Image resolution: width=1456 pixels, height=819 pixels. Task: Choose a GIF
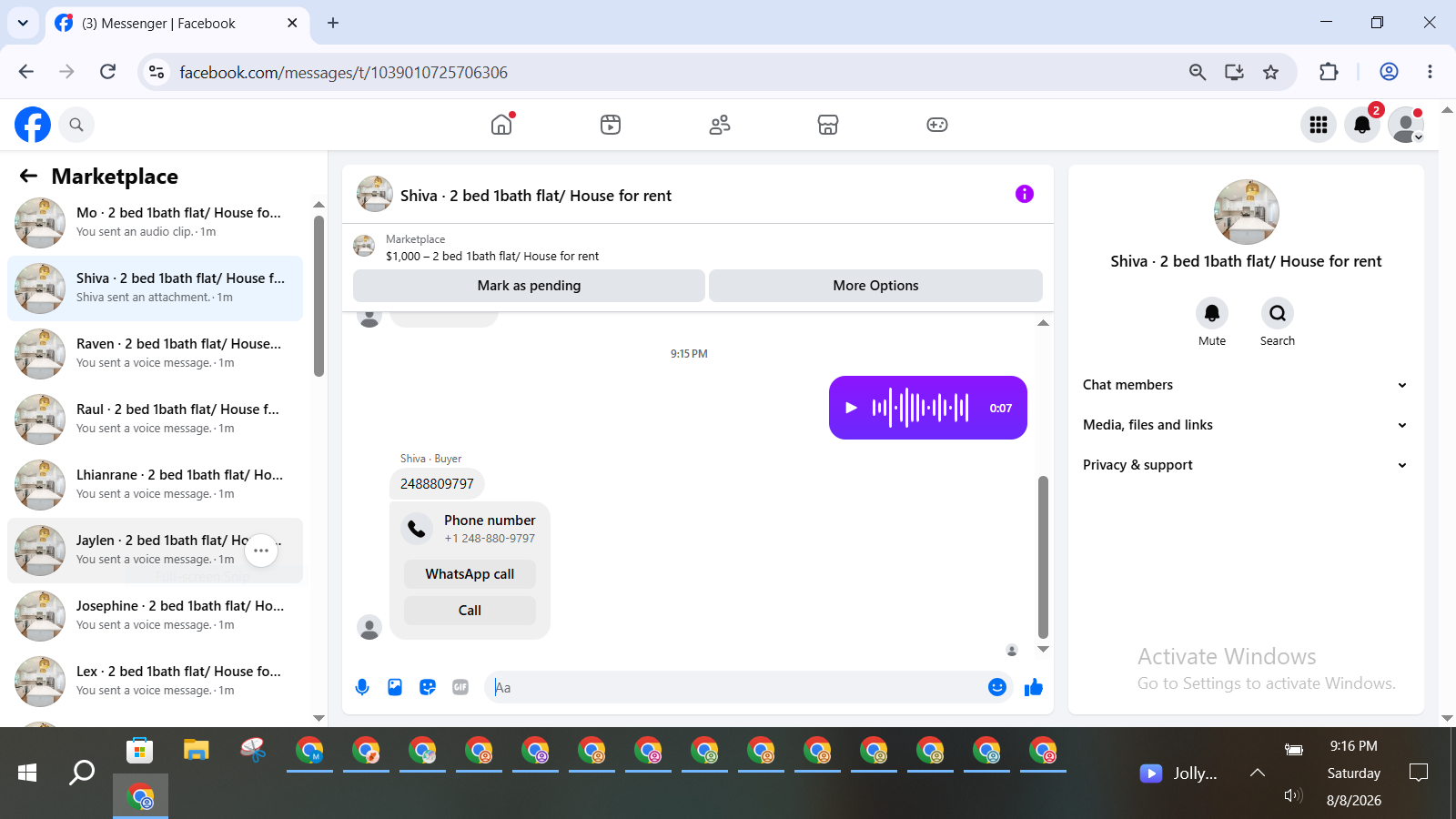460,687
